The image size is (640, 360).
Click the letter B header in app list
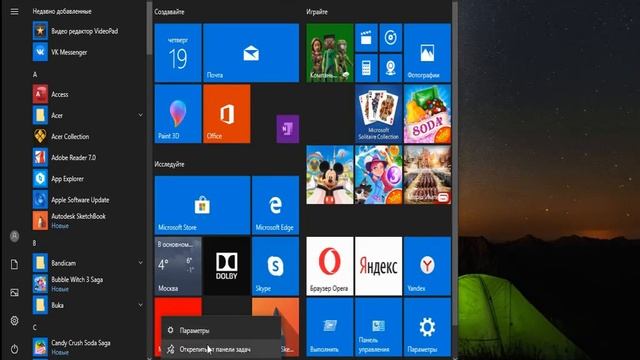[34, 243]
